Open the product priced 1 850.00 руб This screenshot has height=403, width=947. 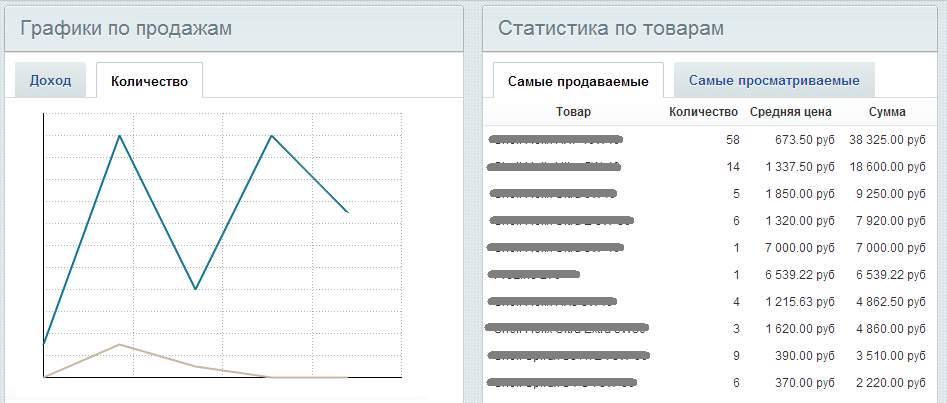coord(553,194)
